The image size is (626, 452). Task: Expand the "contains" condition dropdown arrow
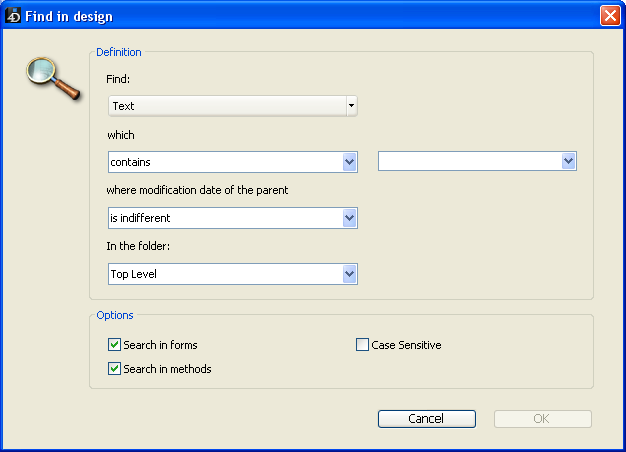pos(349,162)
